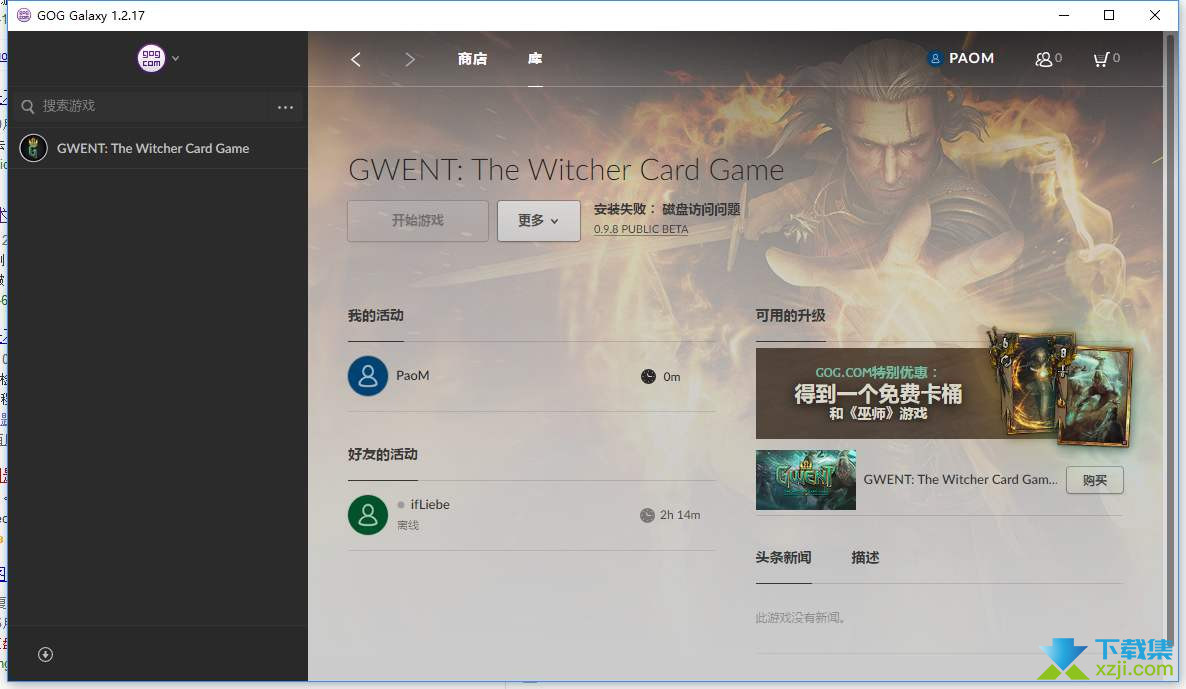Close the GOG Galaxy window
Screen dimensions: 1186x689
pyautogui.click(x=1154, y=15)
